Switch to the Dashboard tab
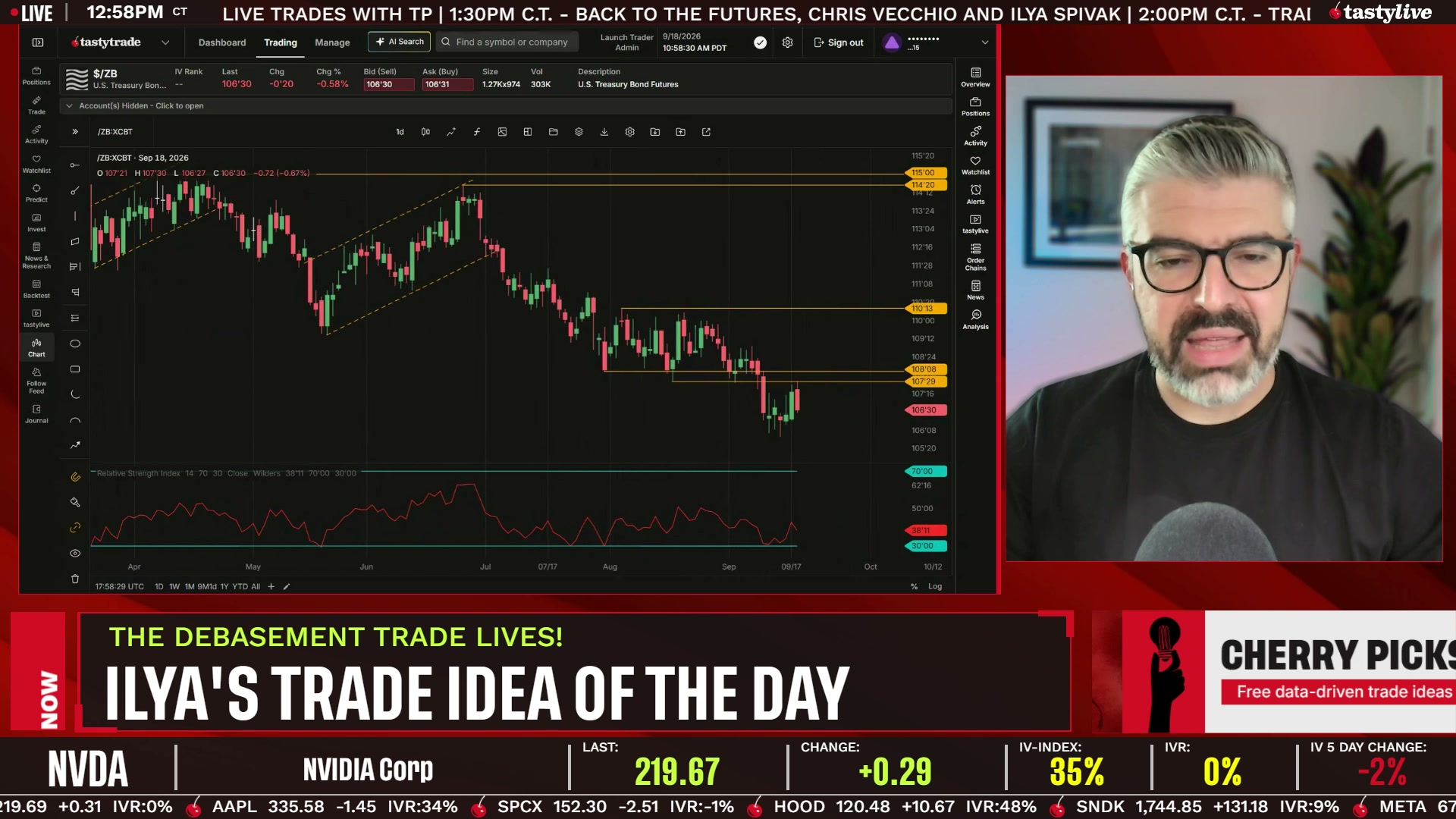The width and height of the screenshot is (1456, 819). [x=222, y=42]
